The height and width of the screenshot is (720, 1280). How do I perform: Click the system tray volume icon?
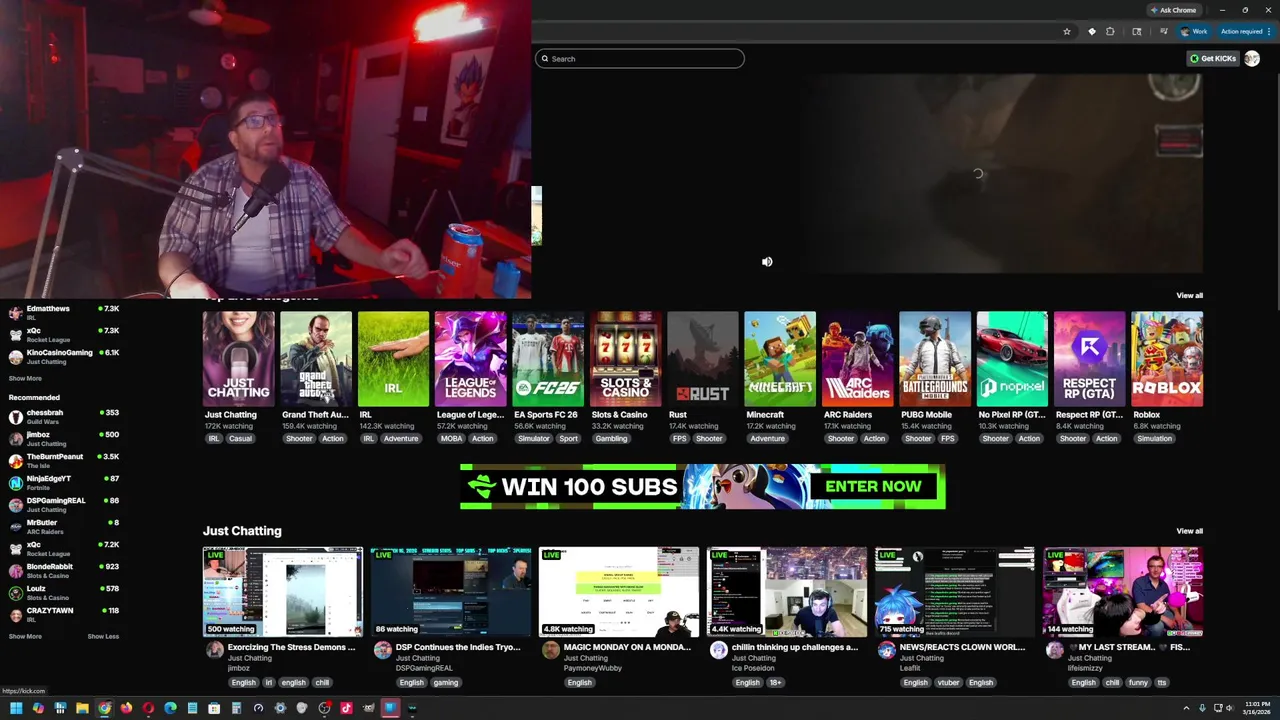point(1229,708)
